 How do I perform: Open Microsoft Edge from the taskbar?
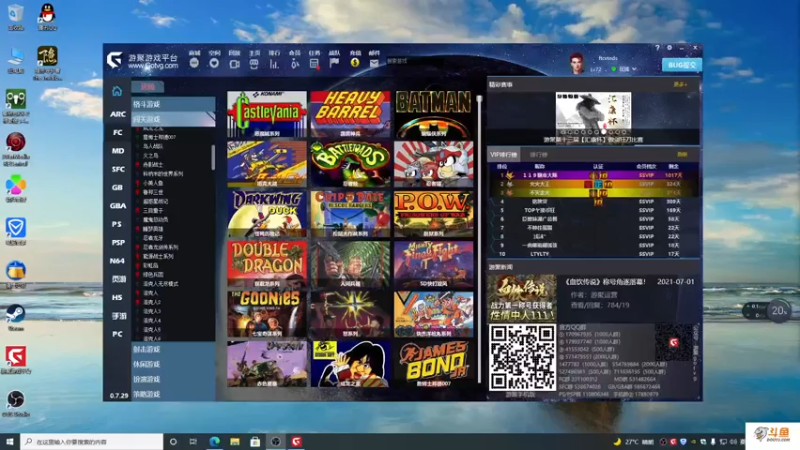tap(215, 441)
